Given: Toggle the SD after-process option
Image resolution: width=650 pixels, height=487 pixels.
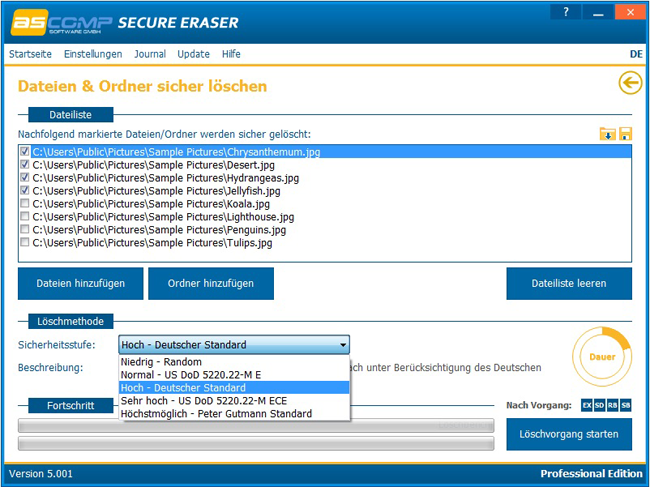Looking at the screenshot, I should [x=599, y=405].
